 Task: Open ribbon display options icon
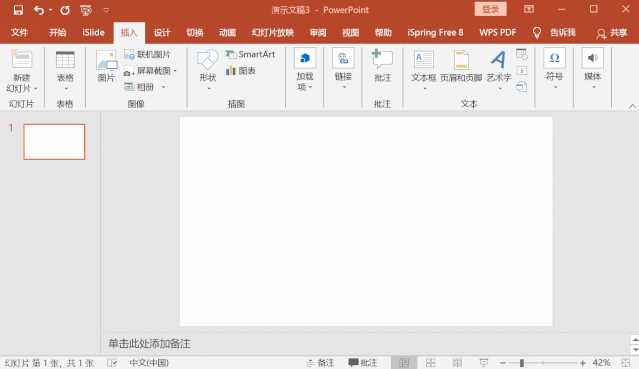[529, 9]
